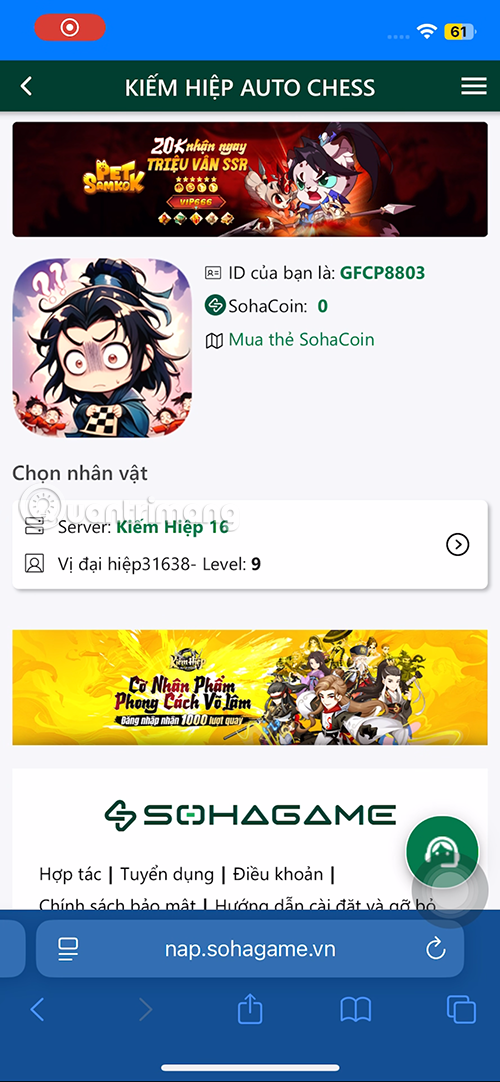Screen dimensions: 500x1082
Task: Reload the page with the refresh icon
Action: (436, 950)
